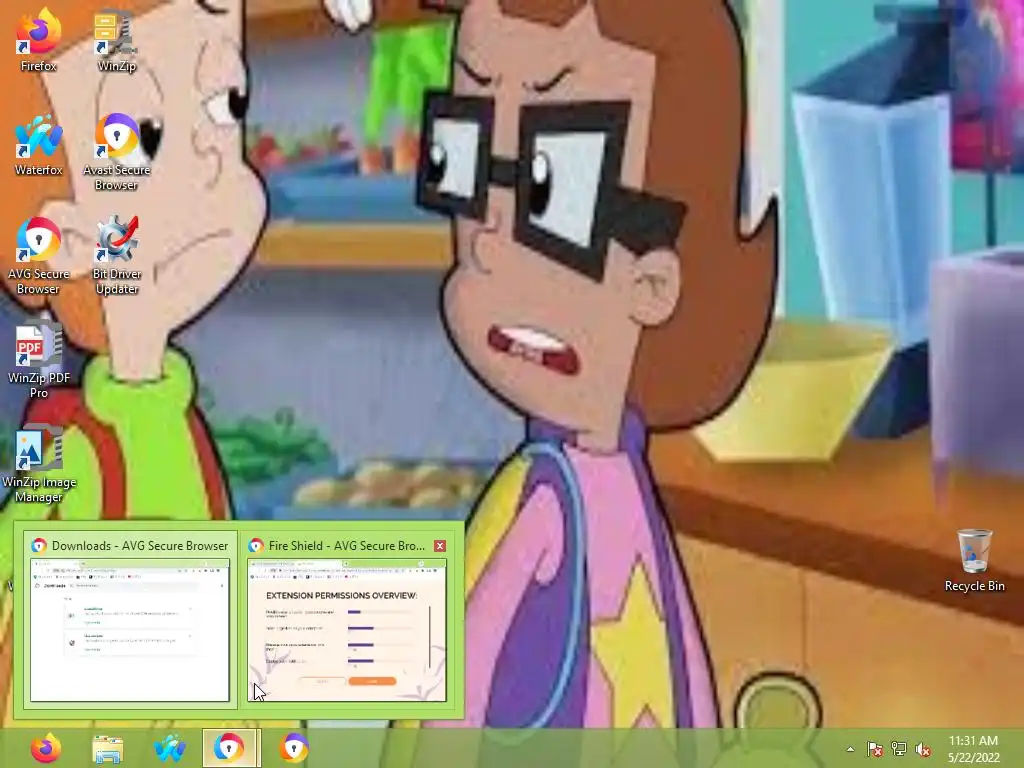Click Firefox icon in the taskbar
This screenshot has width=1024, height=768.
coord(46,748)
